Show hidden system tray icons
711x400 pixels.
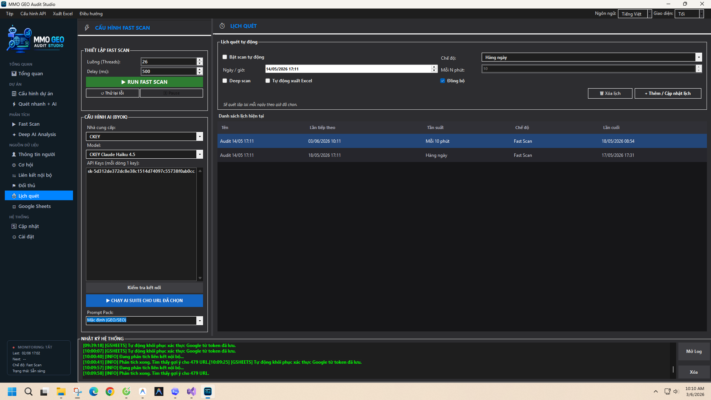coord(656,391)
